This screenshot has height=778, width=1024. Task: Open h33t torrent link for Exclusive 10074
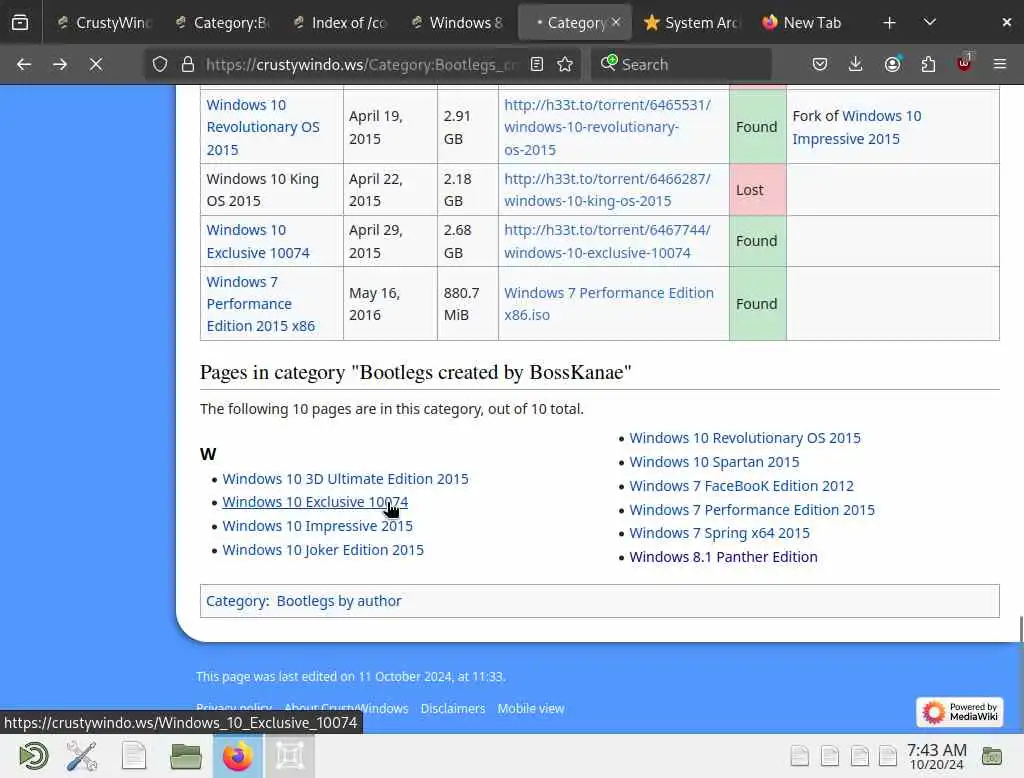coord(607,241)
